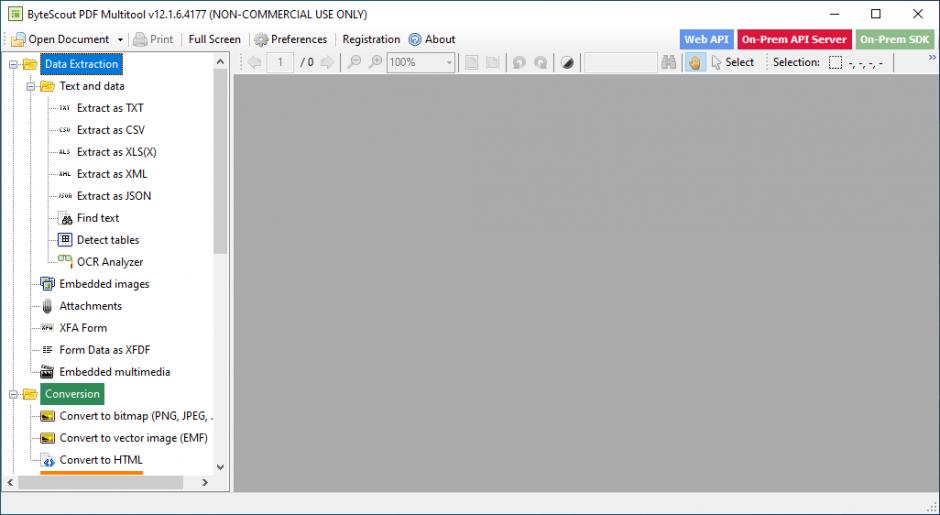Screen dimensions: 940x515
Task: Toggle the Select cursor tool
Action: coord(732,62)
